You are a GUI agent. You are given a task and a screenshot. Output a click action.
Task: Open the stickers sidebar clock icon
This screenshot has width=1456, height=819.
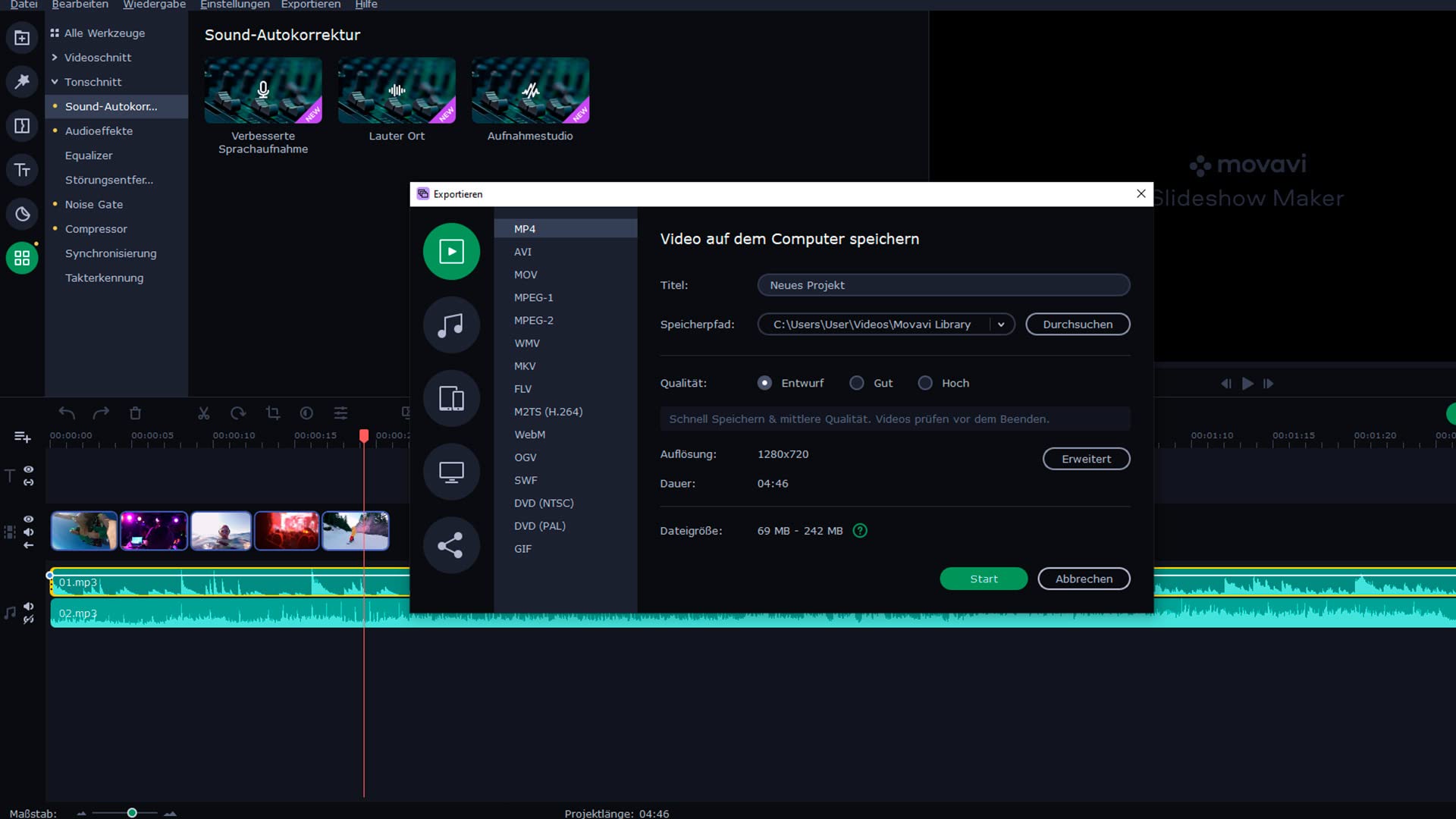click(22, 214)
